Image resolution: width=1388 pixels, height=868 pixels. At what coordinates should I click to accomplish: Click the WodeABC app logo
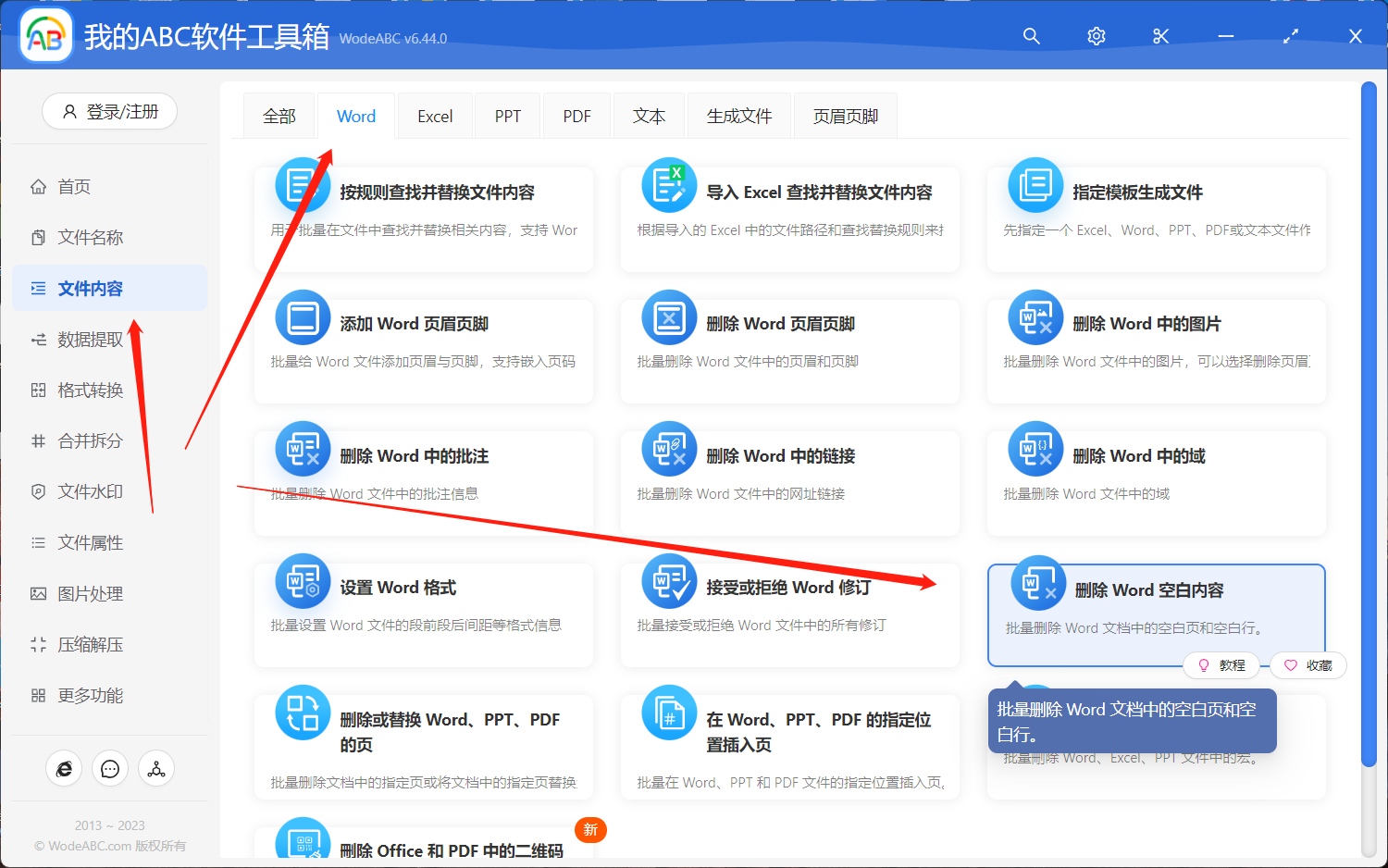click(46, 36)
